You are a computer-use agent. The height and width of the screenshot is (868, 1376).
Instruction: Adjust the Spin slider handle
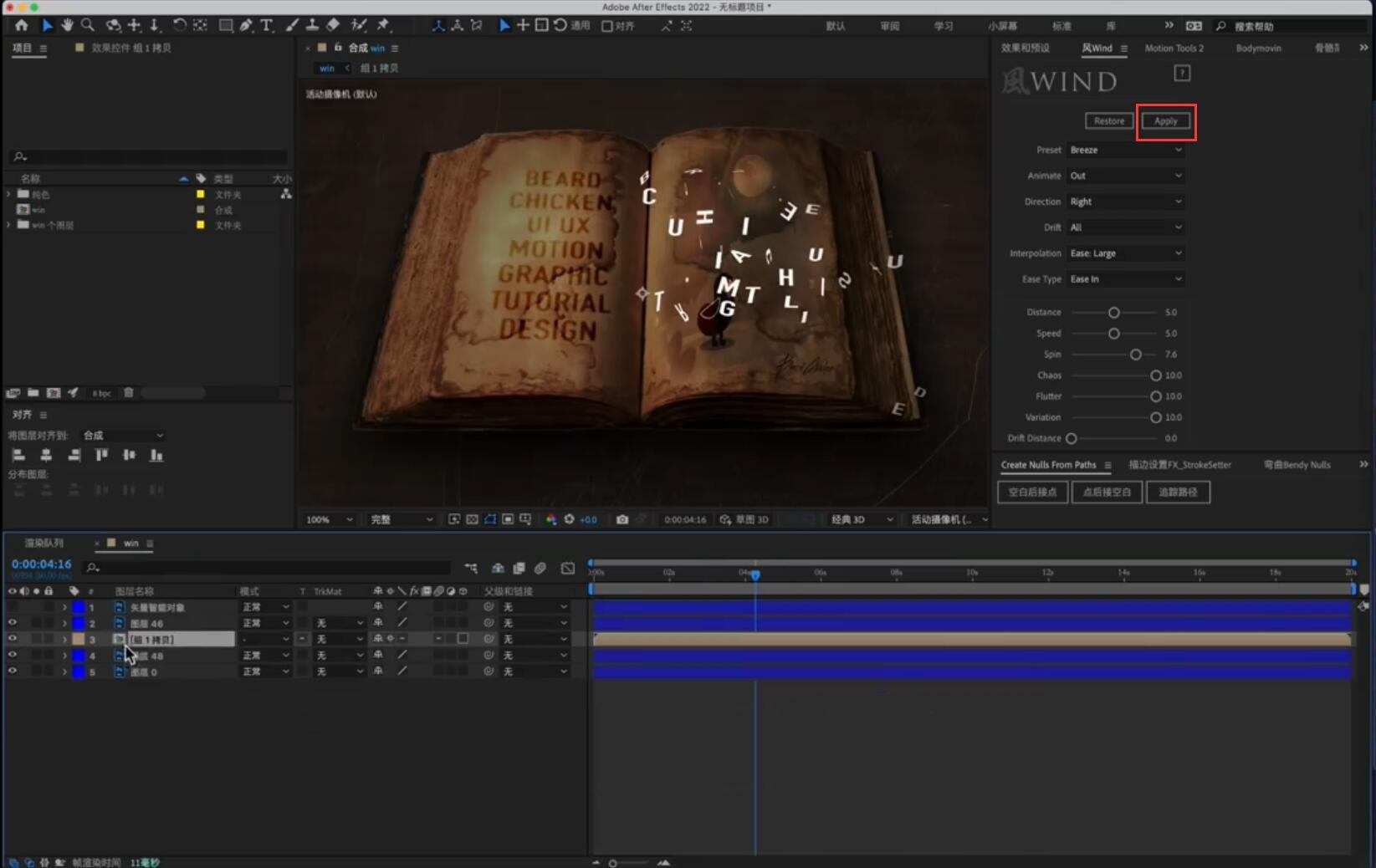tap(1135, 355)
